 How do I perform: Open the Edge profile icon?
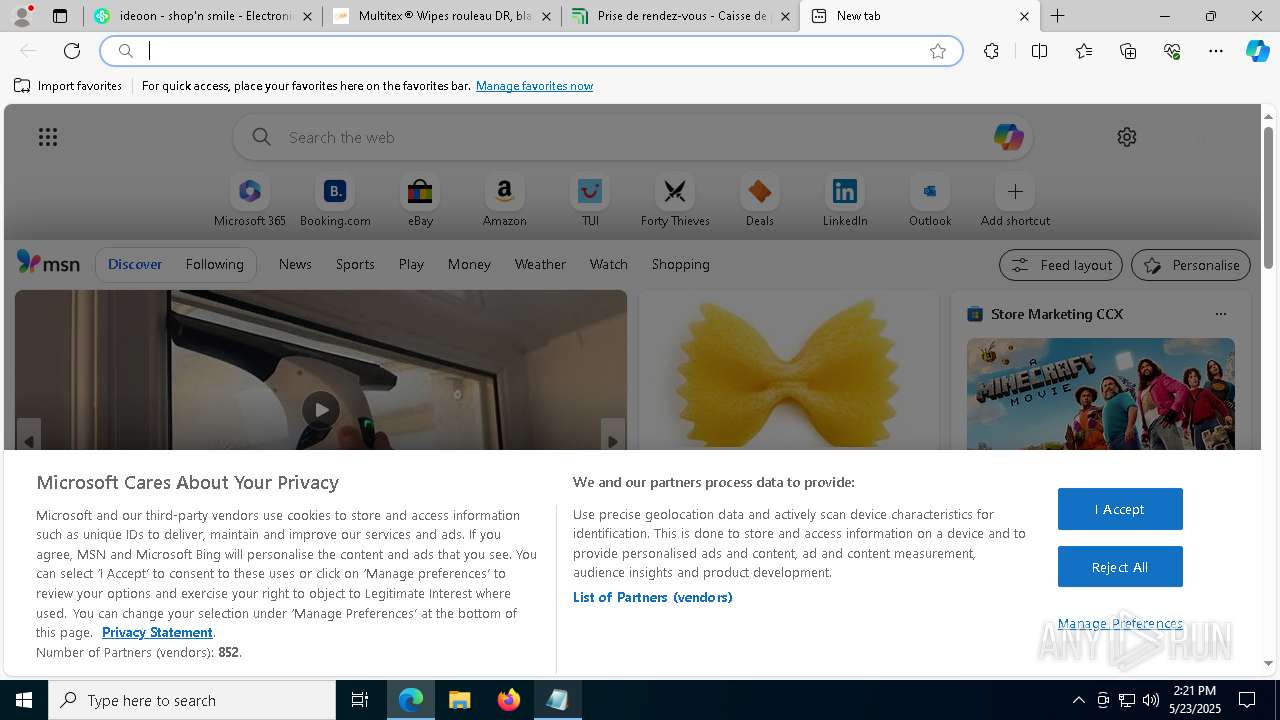tap(21, 16)
